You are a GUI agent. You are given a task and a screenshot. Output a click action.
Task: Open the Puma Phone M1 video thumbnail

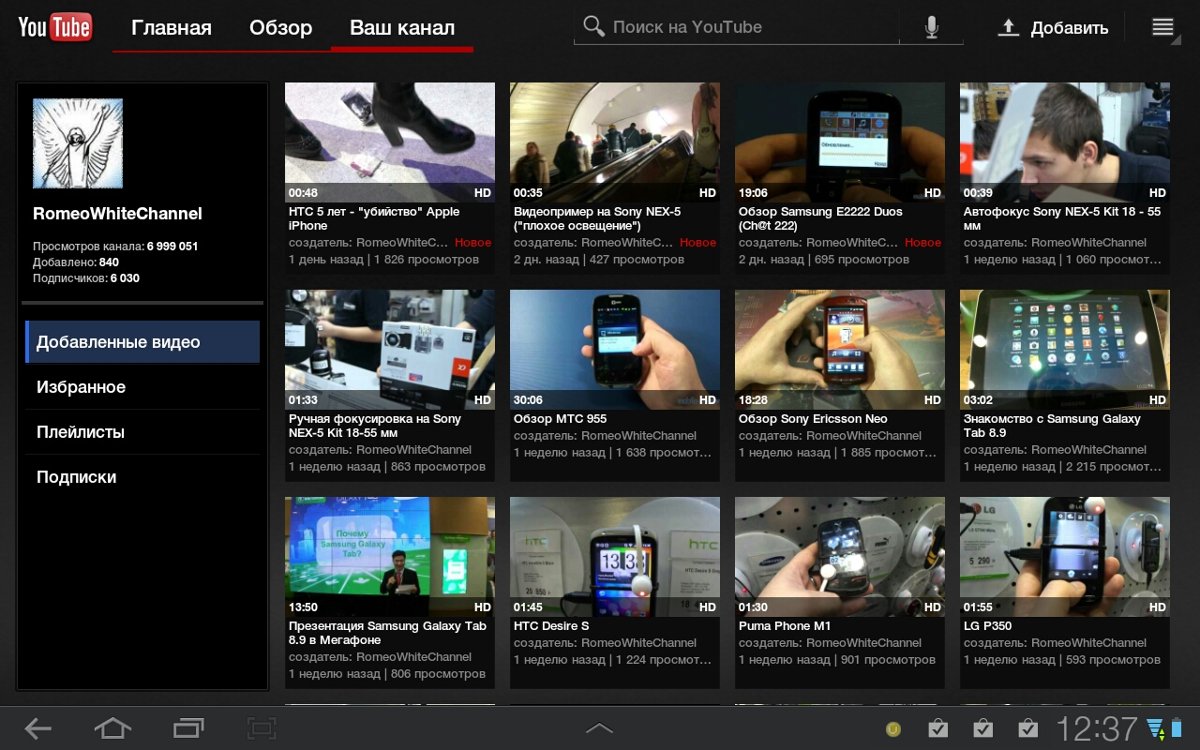(840, 556)
